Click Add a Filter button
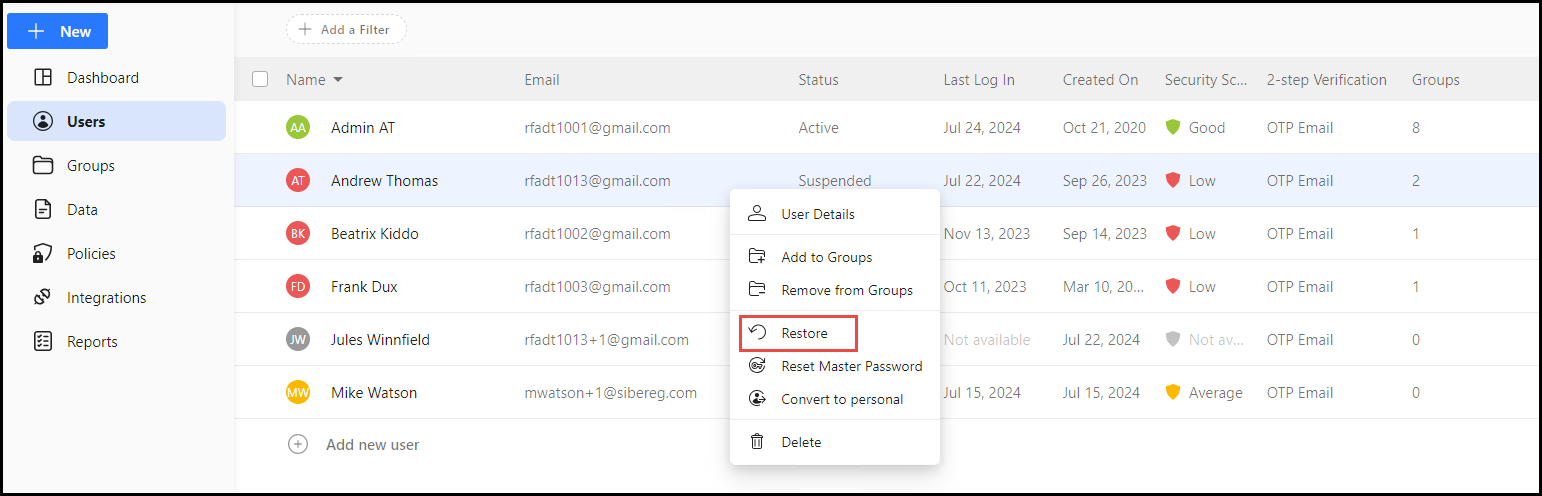The height and width of the screenshot is (496, 1542). (x=346, y=30)
